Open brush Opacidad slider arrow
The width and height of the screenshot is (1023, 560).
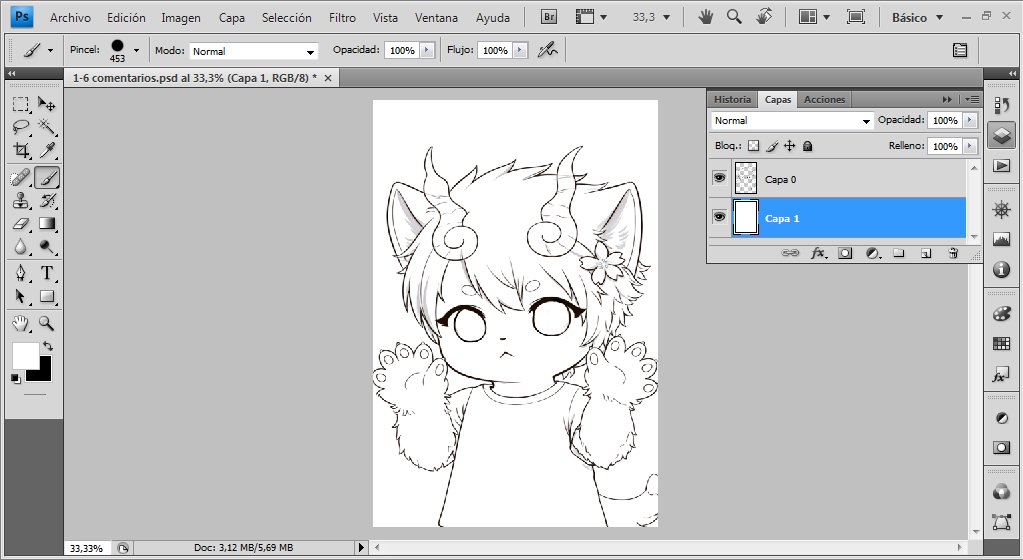pyautogui.click(x=427, y=50)
